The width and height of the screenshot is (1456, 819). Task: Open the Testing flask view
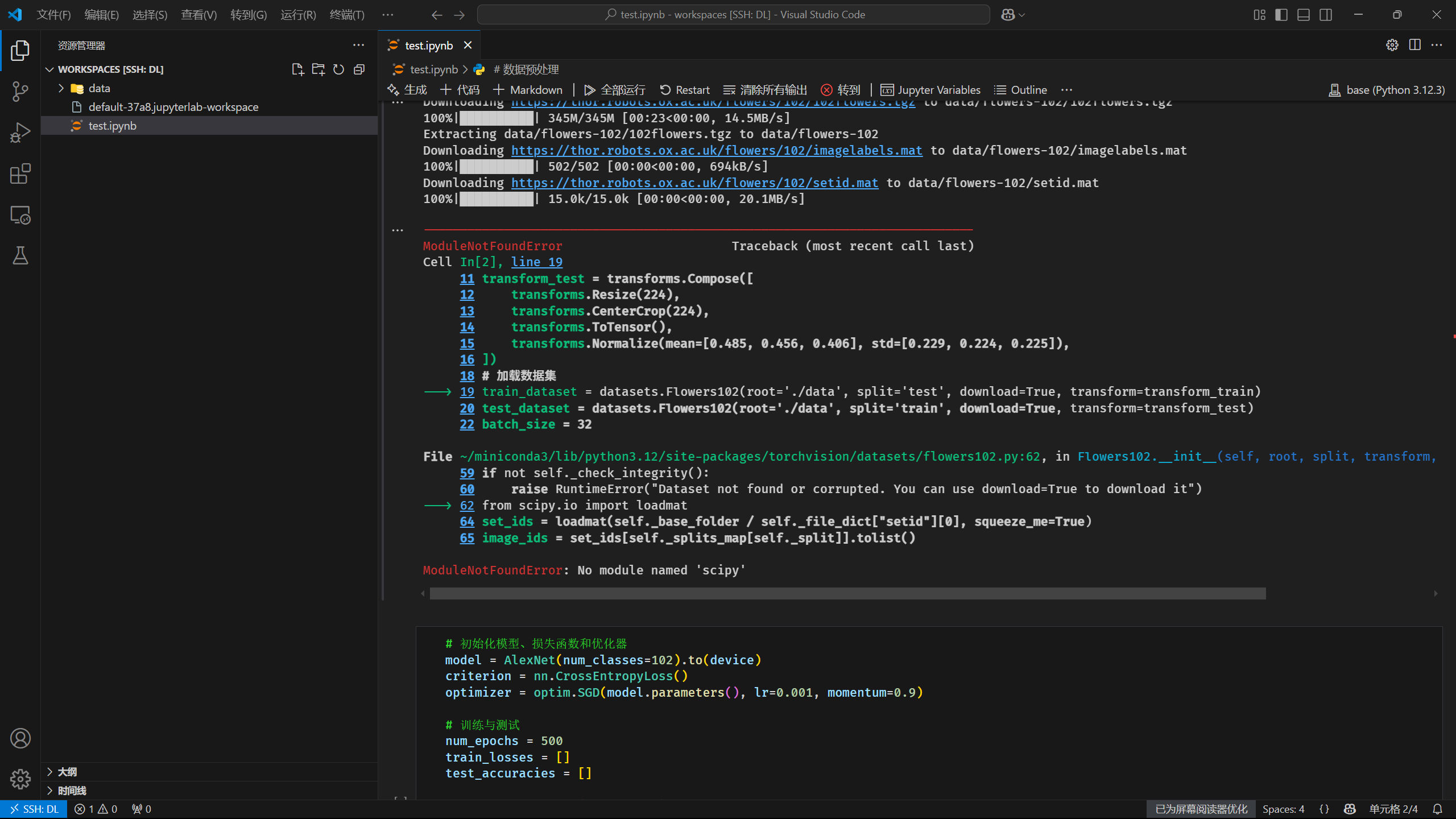(x=20, y=257)
